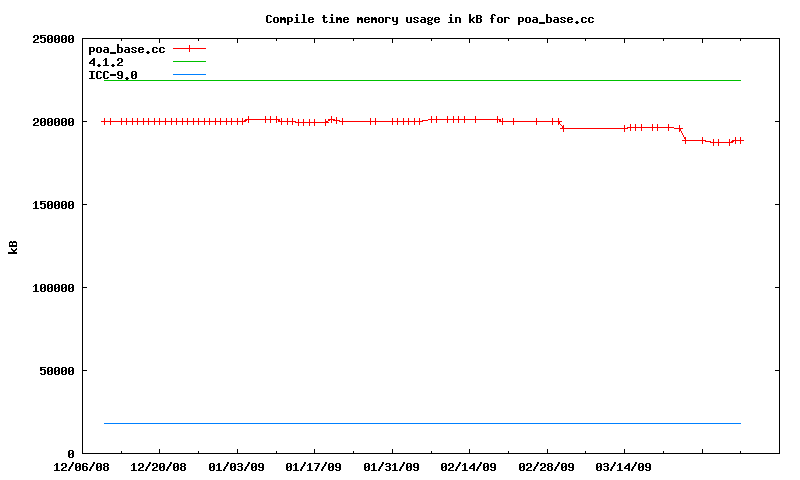
Task: Click the blue line sample beside ICC-9.0 legend
Action: click(x=189, y=75)
